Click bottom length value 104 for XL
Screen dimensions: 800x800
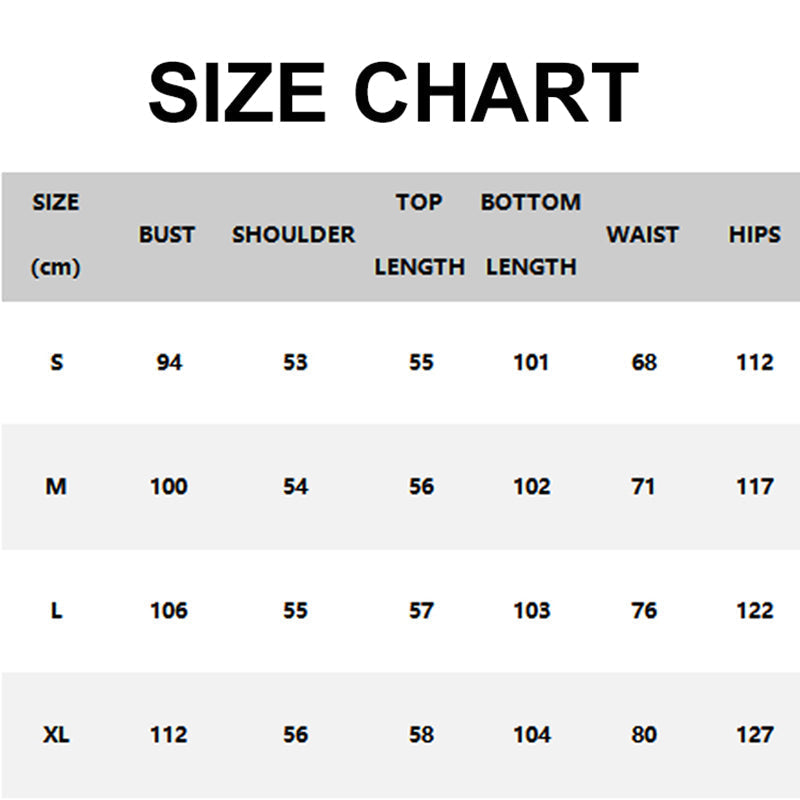pos(531,735)
